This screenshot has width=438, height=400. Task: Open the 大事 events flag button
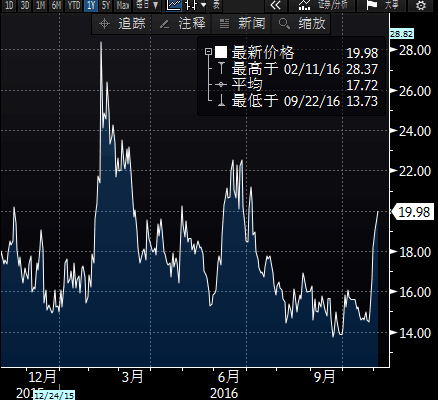pyautogui.click(x=382, y=5)
